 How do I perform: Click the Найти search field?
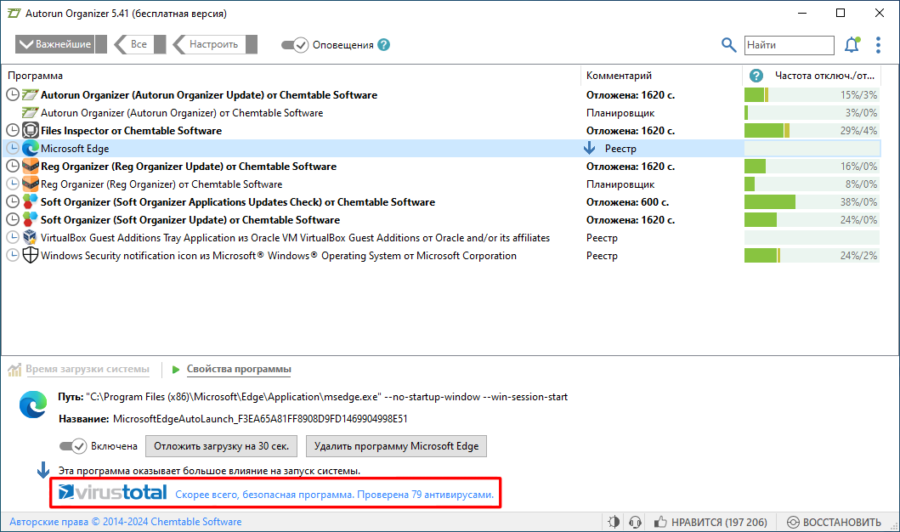click(x=789, y=45)
